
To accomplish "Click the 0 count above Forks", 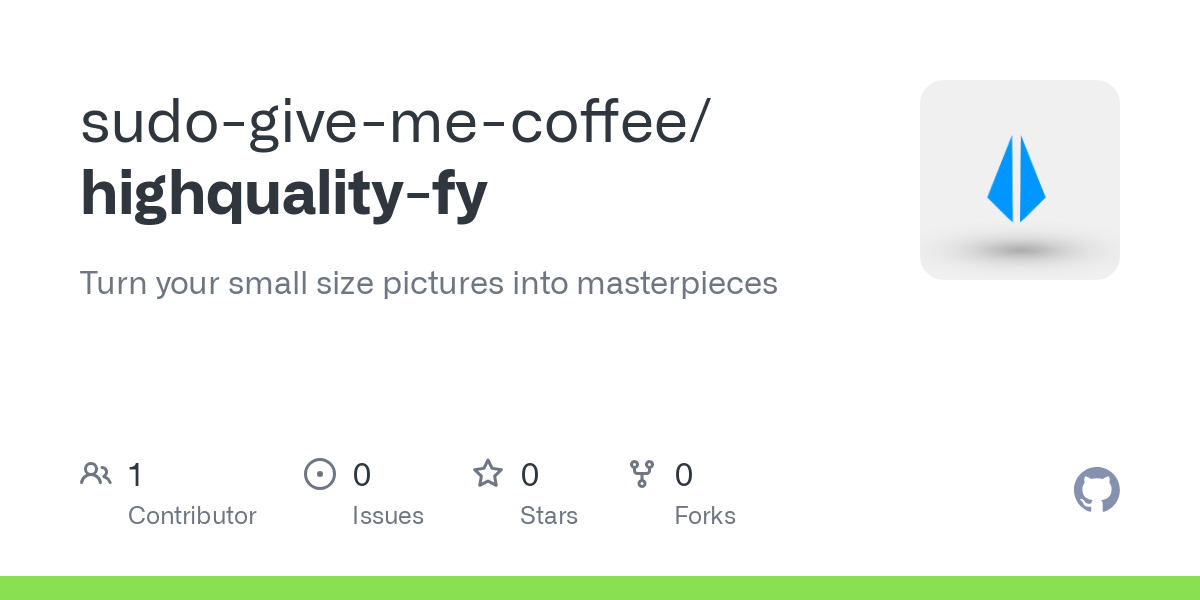I will [684, 474].
